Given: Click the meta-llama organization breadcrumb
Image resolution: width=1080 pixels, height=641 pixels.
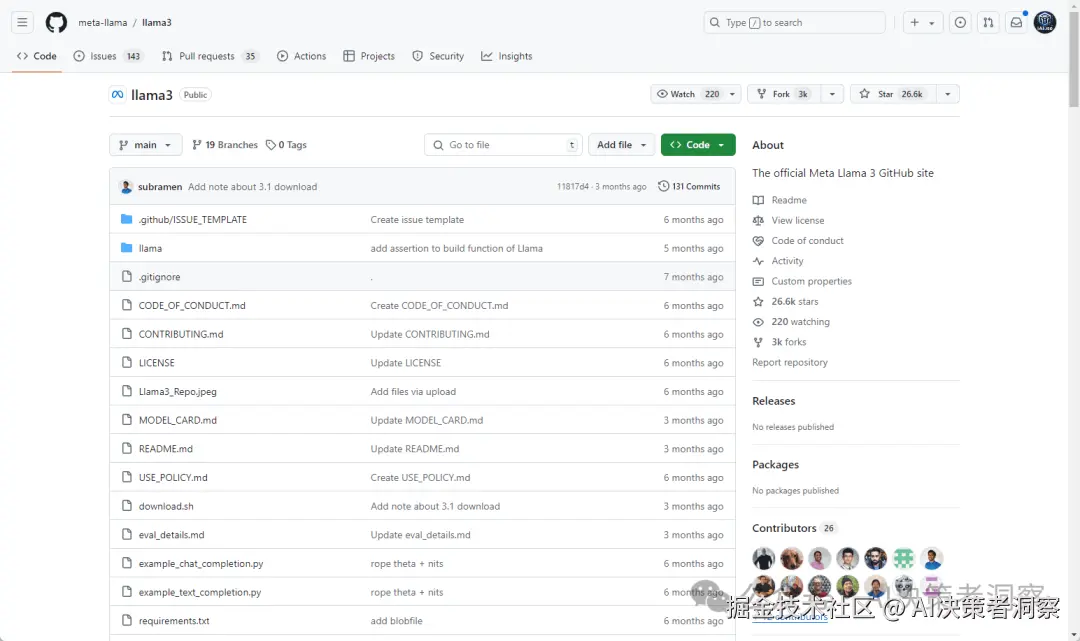Looking at the screenshot, I should tap(103, 23).
